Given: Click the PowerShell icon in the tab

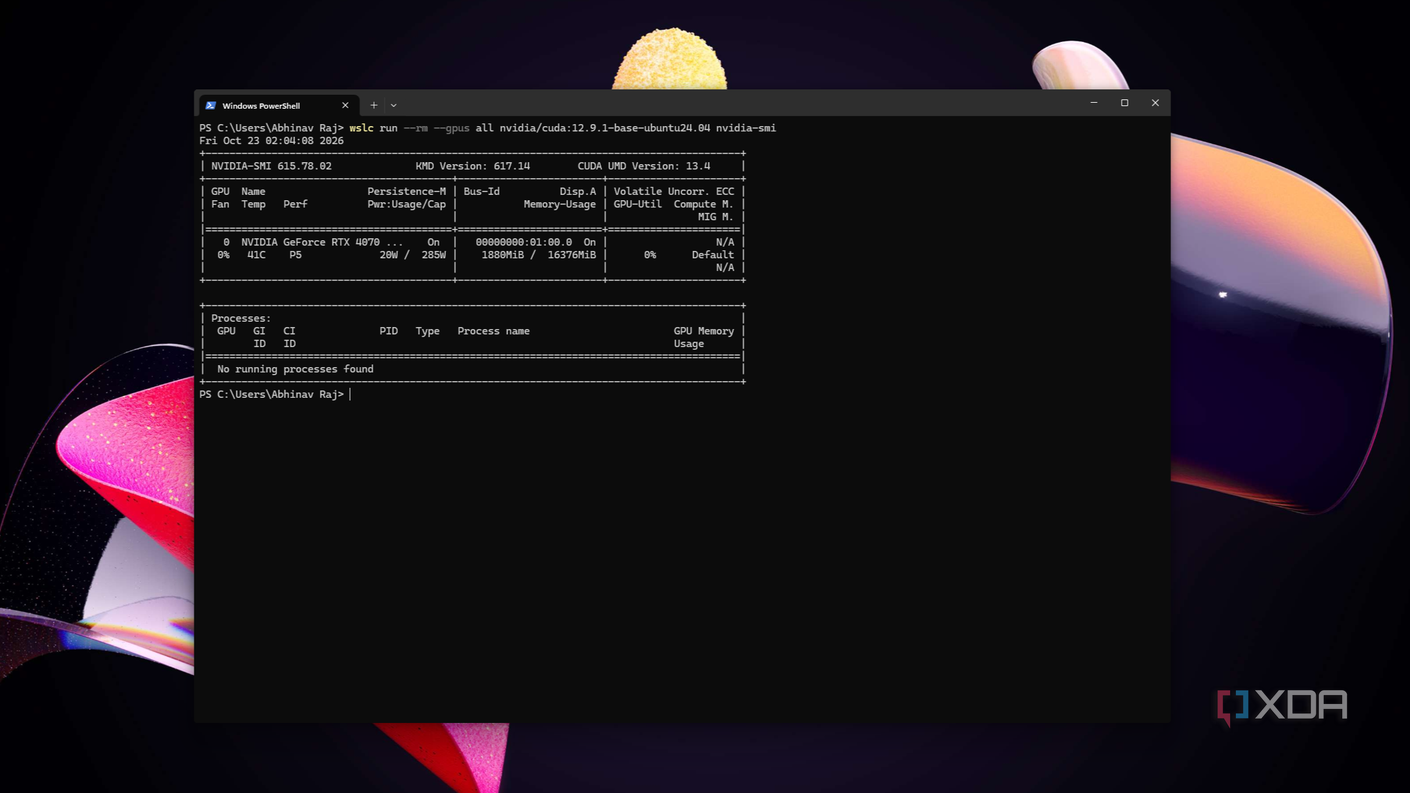Looking at the screenshot, I should [x=210, y=105].
